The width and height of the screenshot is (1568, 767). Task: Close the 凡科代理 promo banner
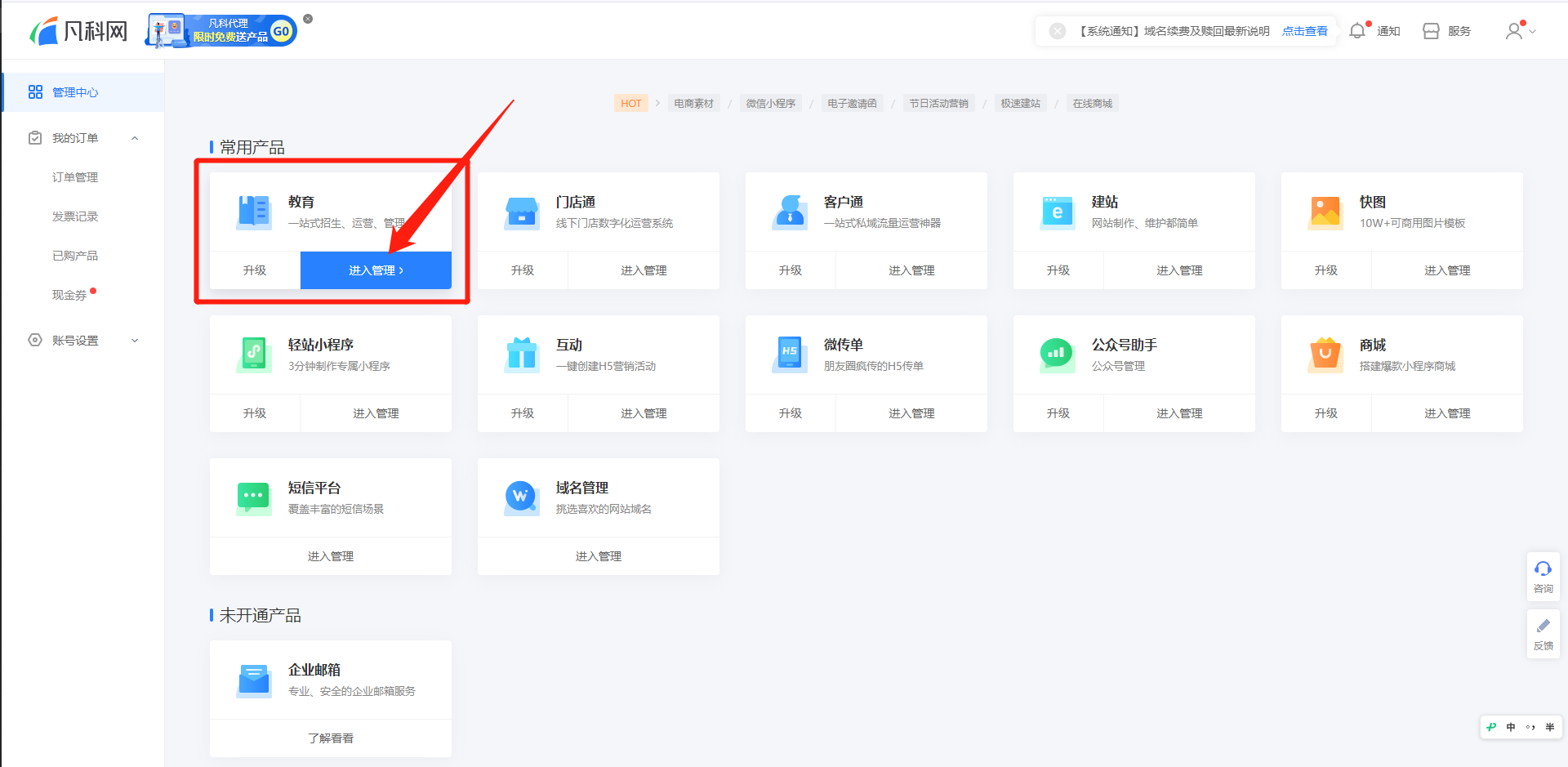coord(308,19)
